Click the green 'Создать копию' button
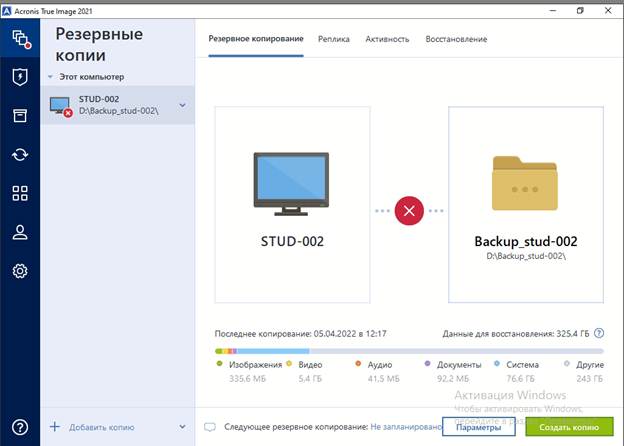This screenshot has width=624, height=446. point(569,427)
